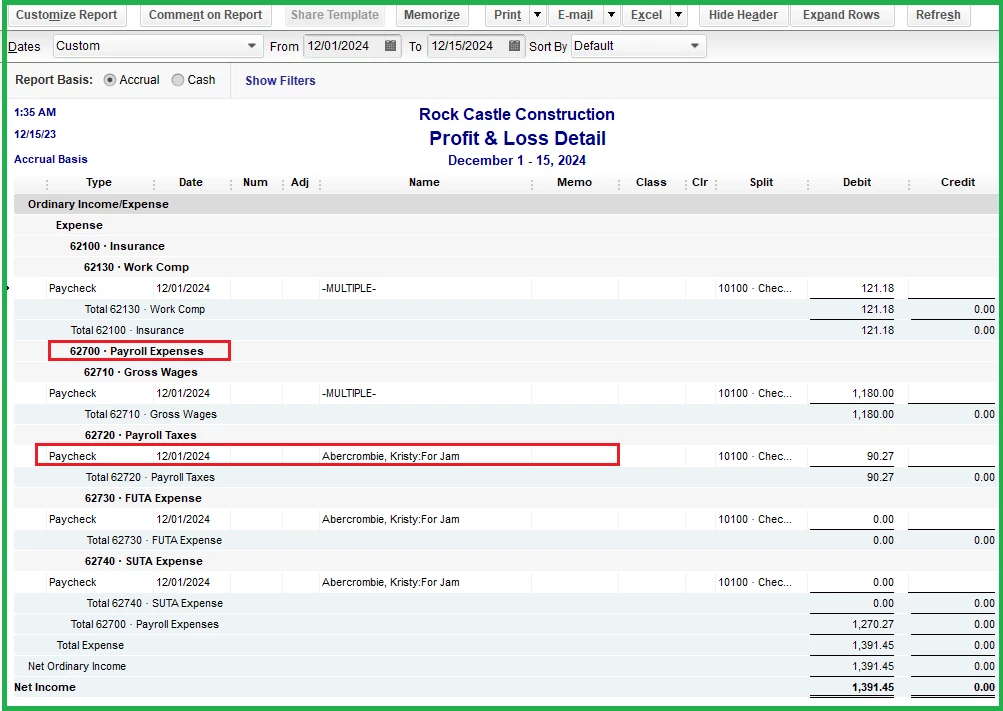This screenshot has width=1003, height=711.
Task: Click the Date column header
Action: pos(191,182)
